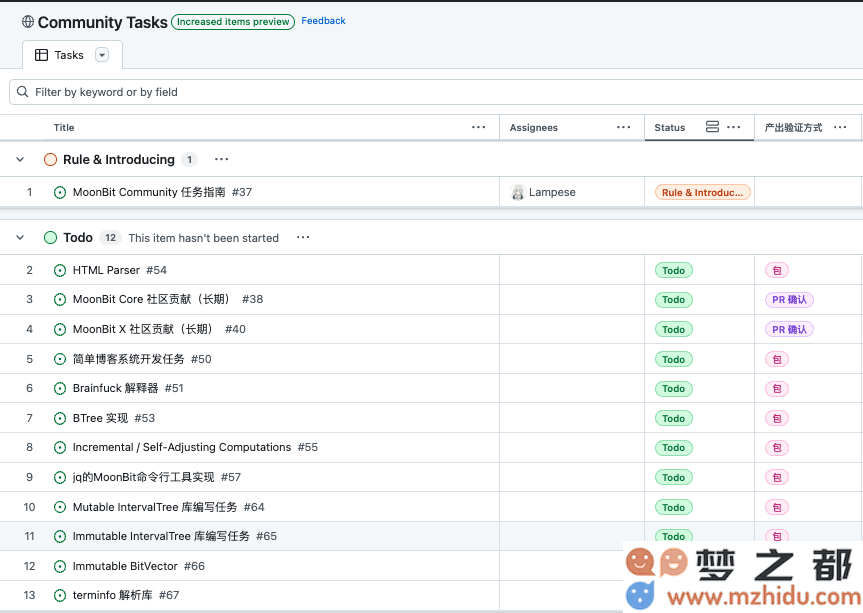
Task: Click Todo status label in BTree row
Action: (674, 418)
